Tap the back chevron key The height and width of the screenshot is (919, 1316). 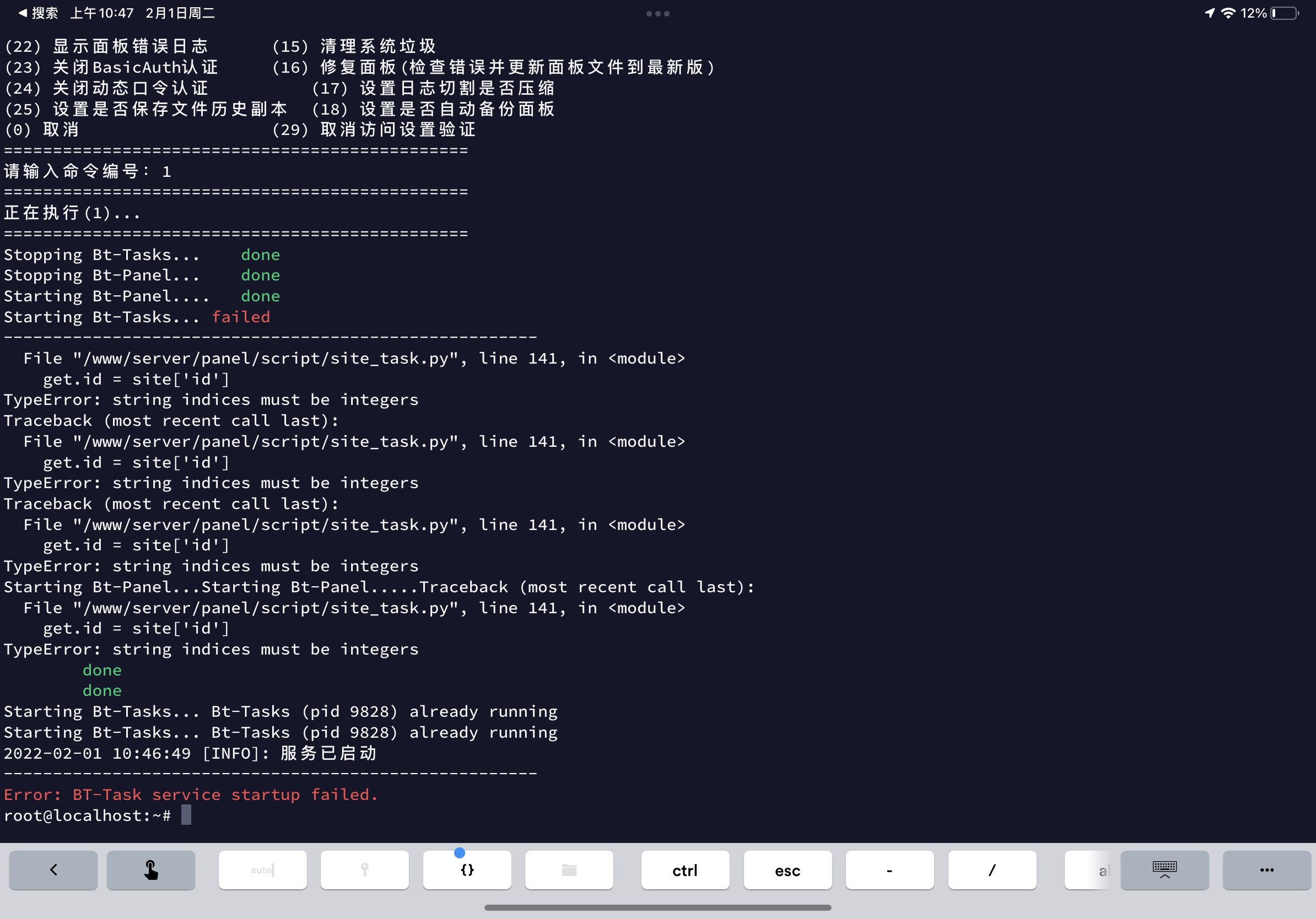pyautogui.click(x=53, y=870)
